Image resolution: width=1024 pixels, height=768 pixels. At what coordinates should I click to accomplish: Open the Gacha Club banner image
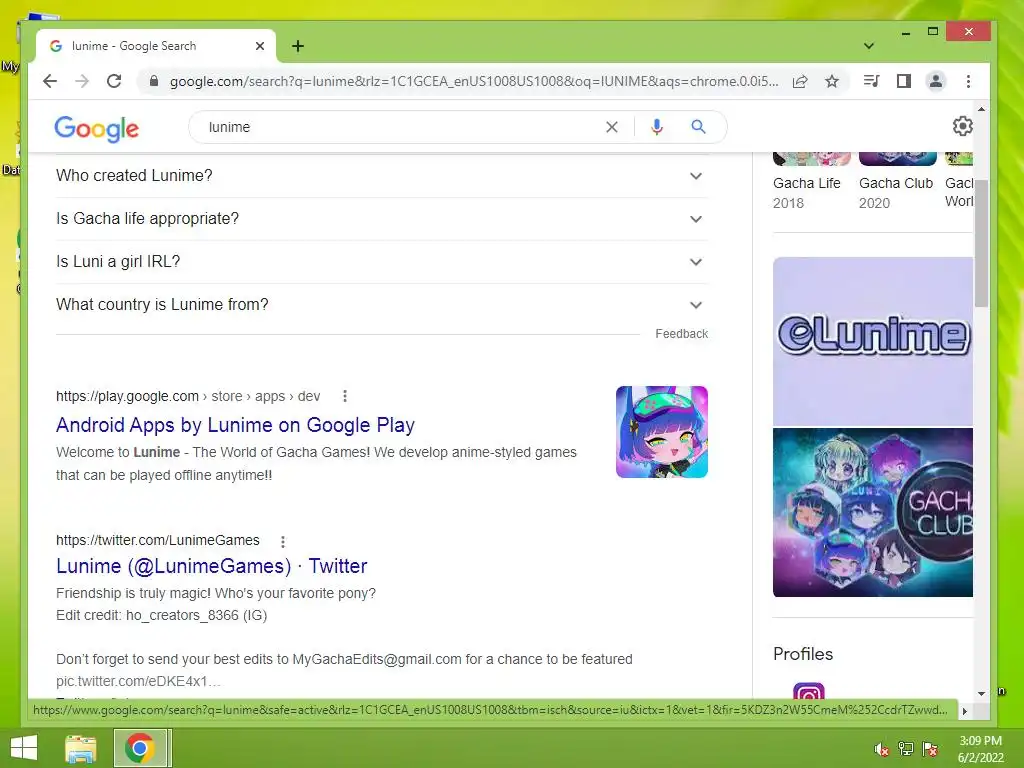pos(872,513)
